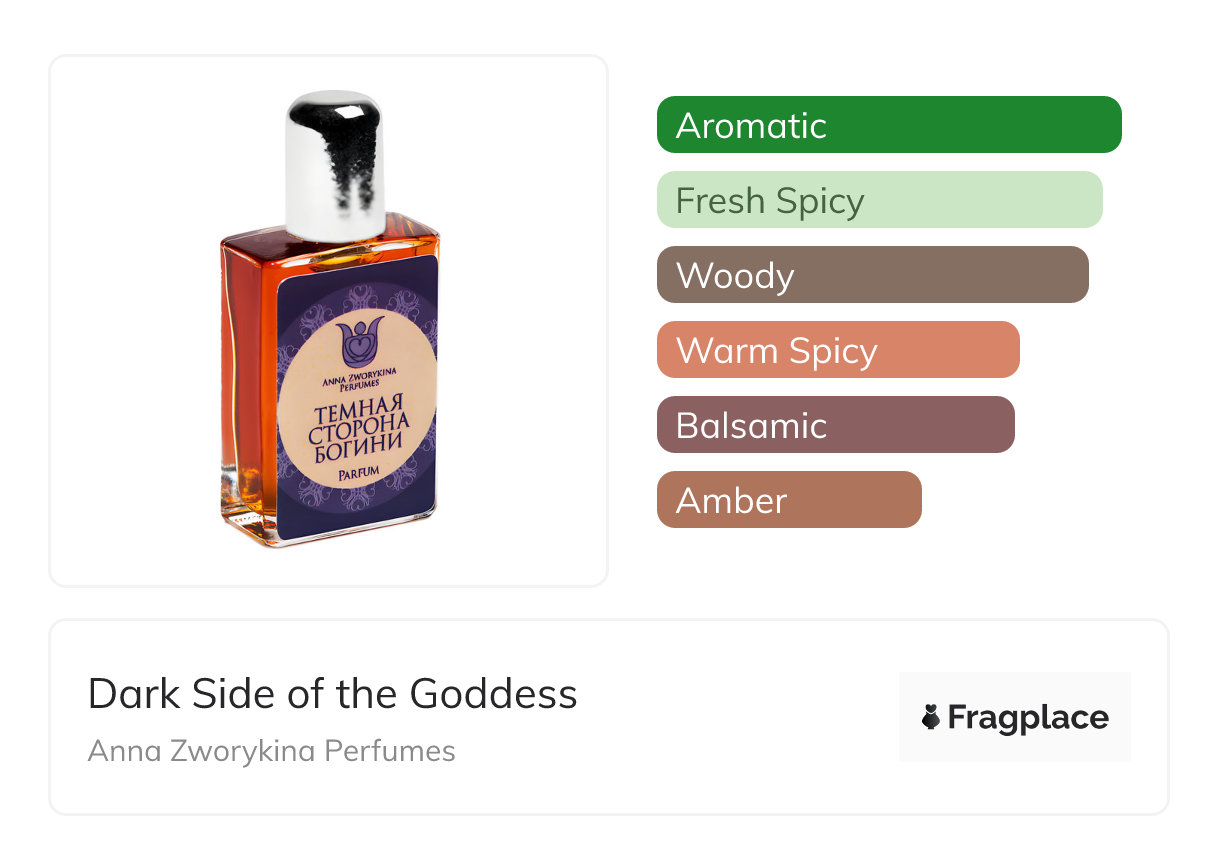Click Anna Zworykina Perfumes brand subtitle
The height and width of the screenshot is (864, 1218).
coord(271,751)
